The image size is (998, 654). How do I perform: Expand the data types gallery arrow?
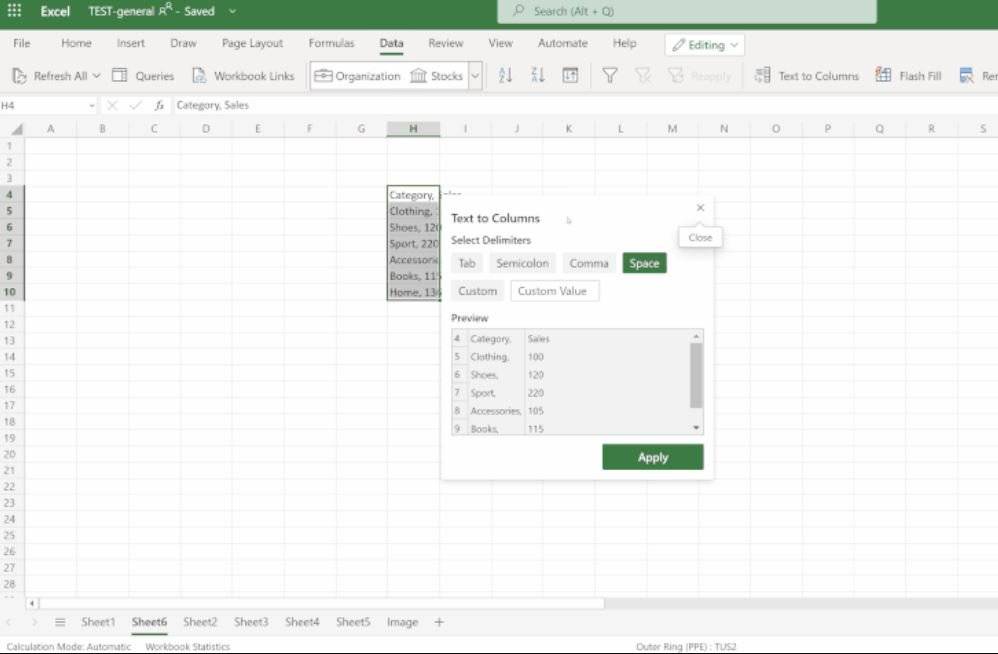click(x=475, y=76)
